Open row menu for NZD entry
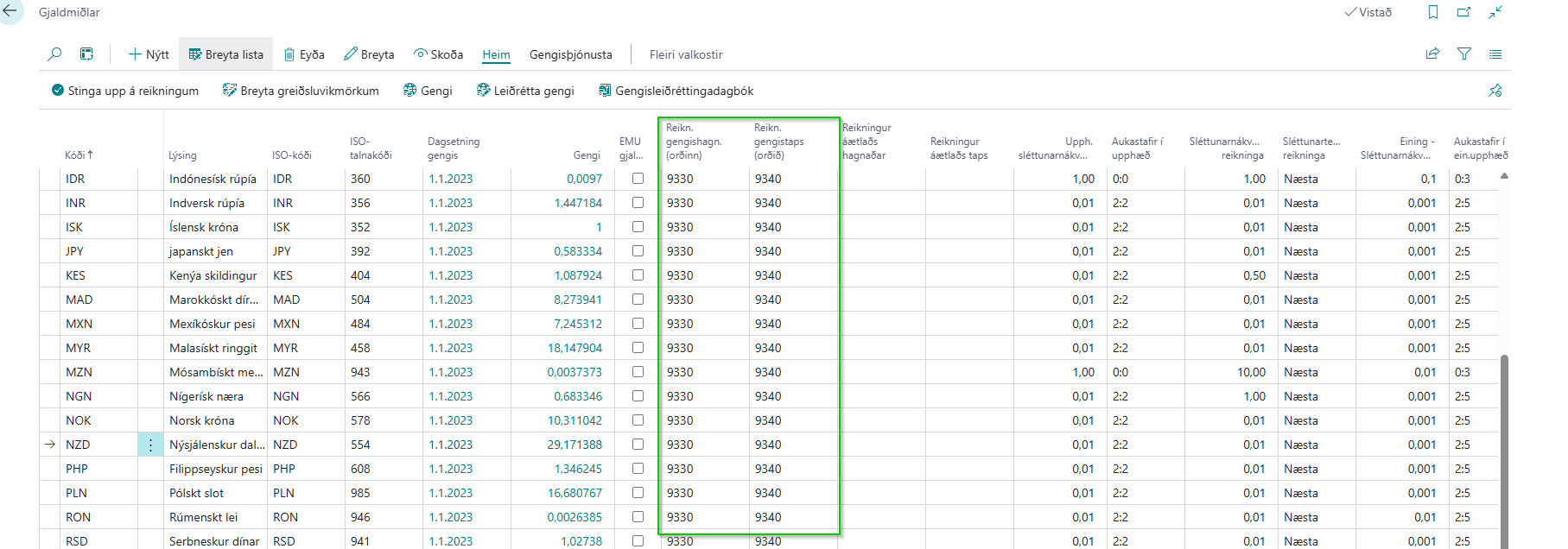This screenshot has width=1568, height=549. (x=150, y=445)
